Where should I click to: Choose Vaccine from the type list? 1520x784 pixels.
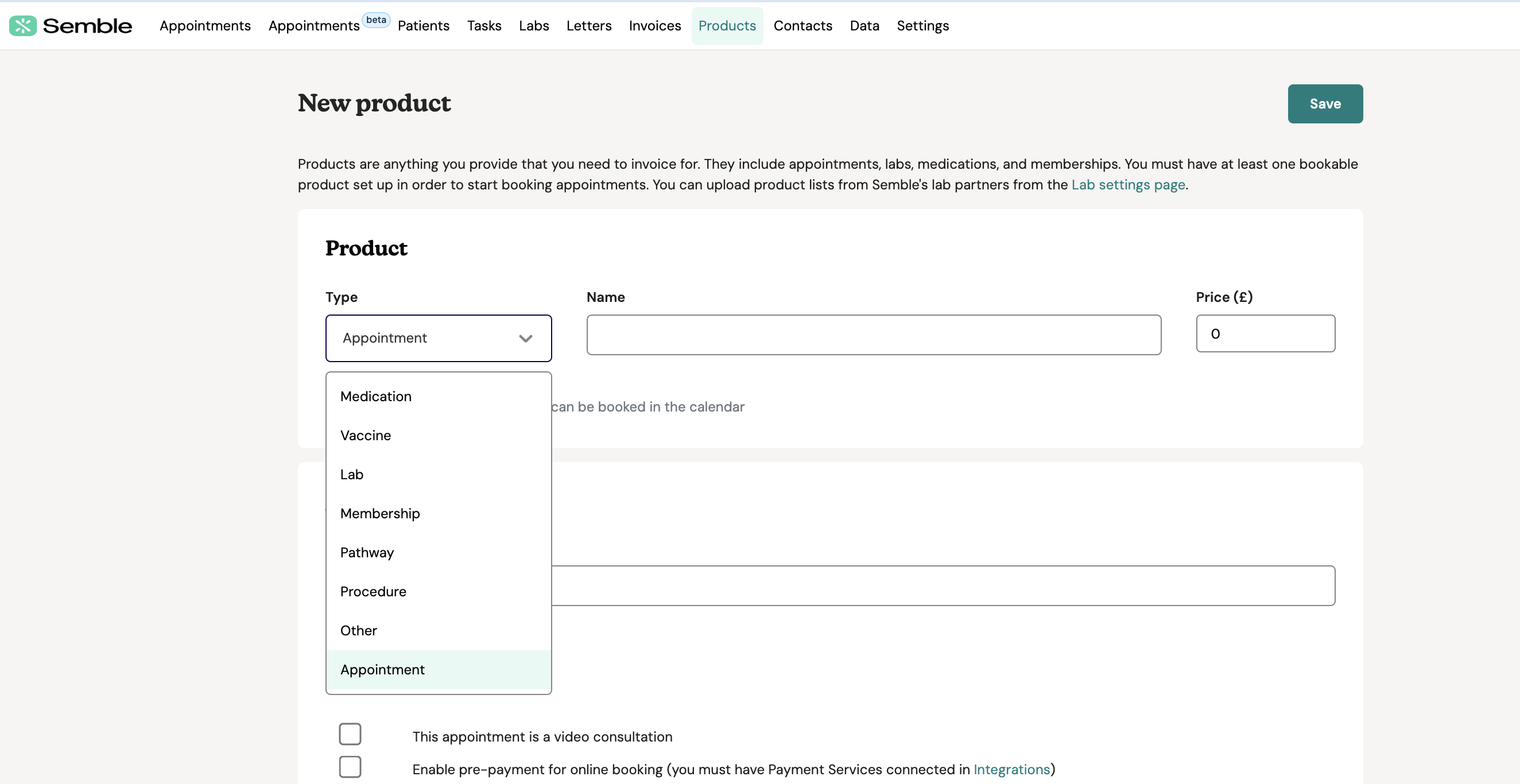coord(439,436)
